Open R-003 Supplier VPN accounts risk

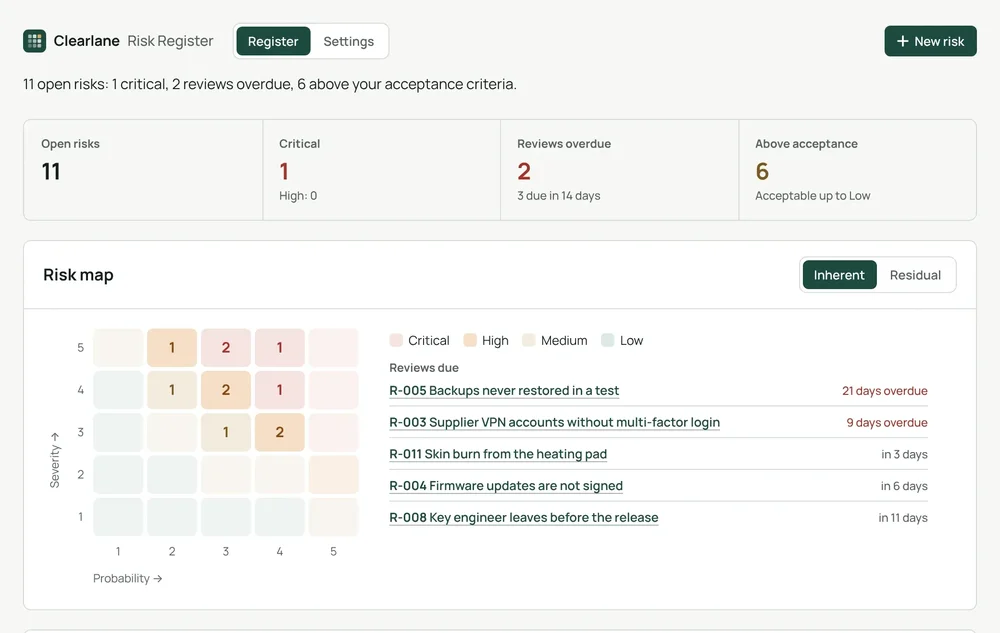[554, 422]
